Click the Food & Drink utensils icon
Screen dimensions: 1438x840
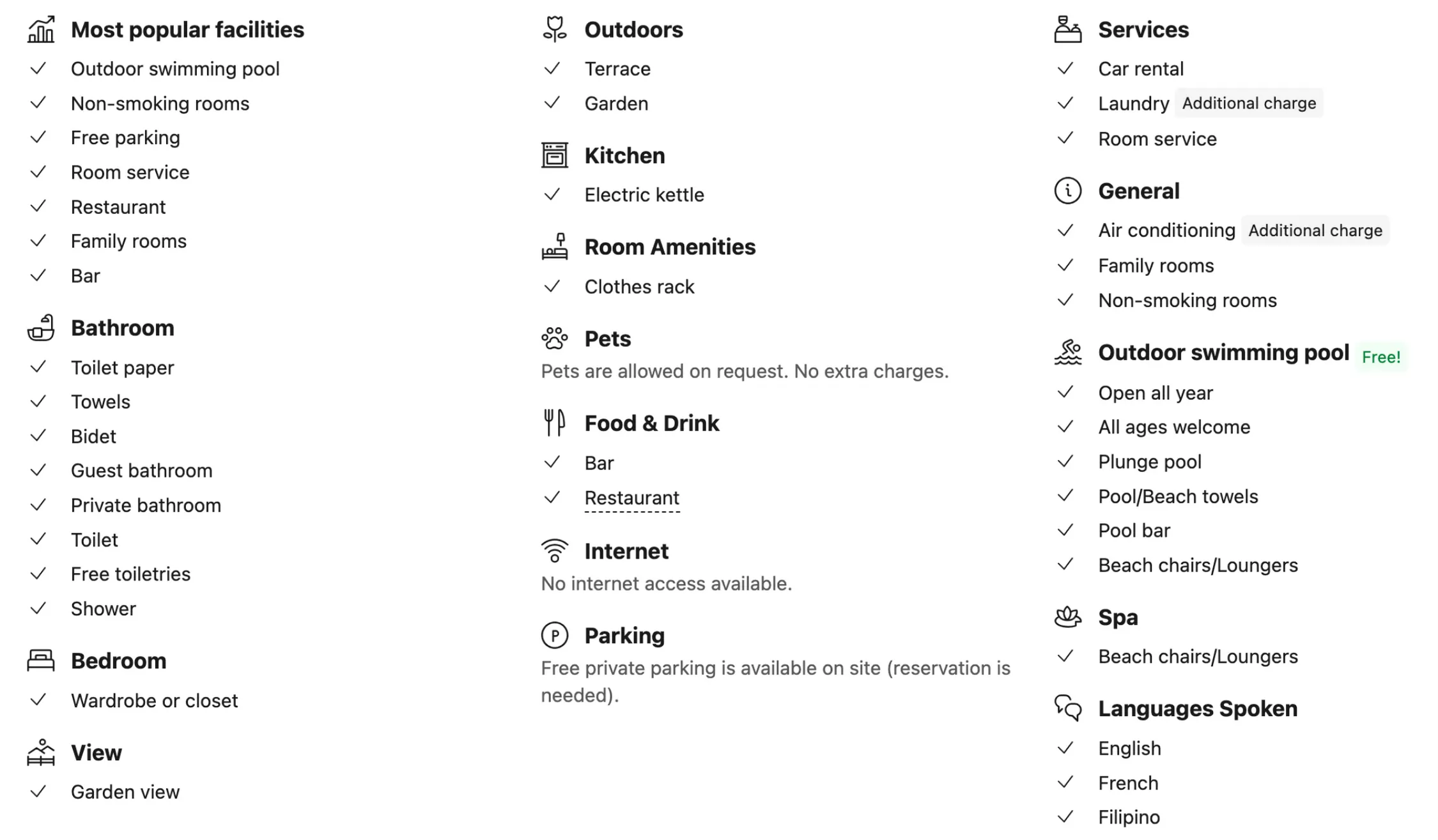tap(554, 423)
